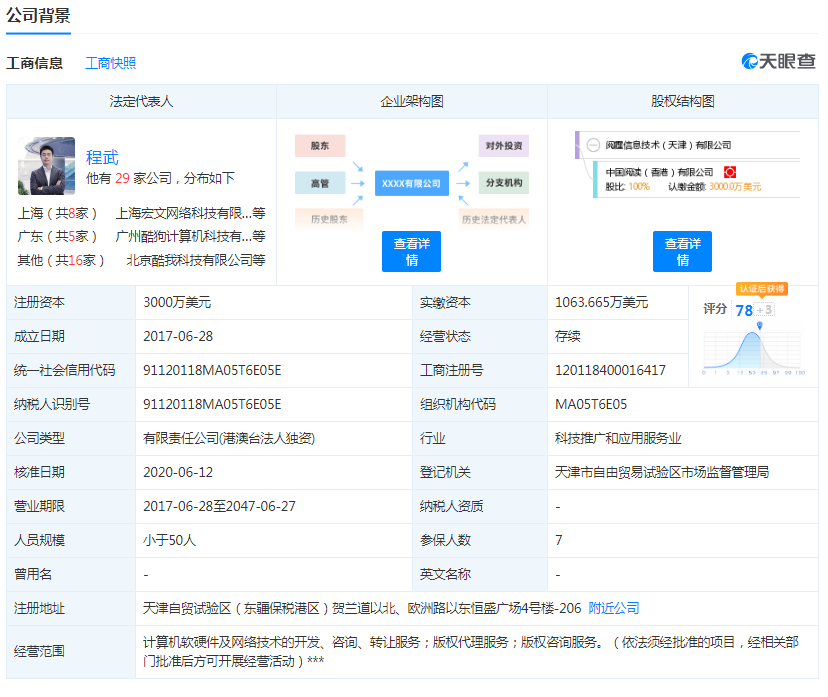Click the score marker pin on chart
828x697 pixels.
[x=759, y=325]
